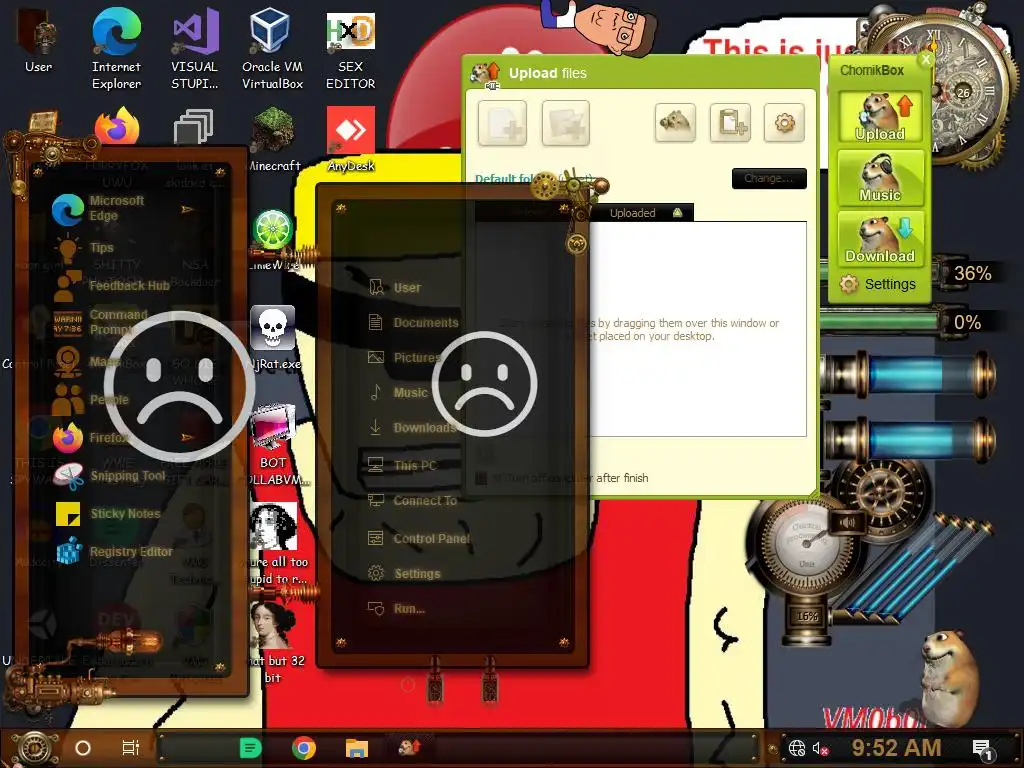Launch Registry Editor from start menu

(x=114, y=552)
